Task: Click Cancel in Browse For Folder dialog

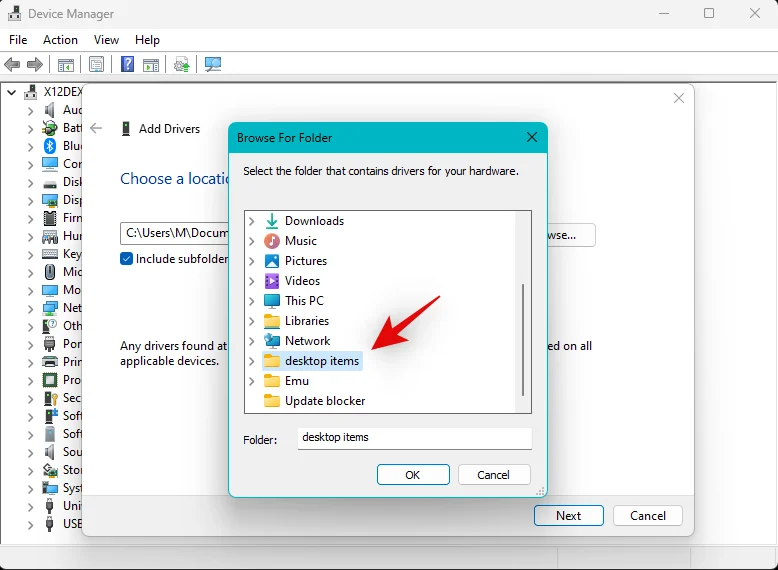Action: 494,475
